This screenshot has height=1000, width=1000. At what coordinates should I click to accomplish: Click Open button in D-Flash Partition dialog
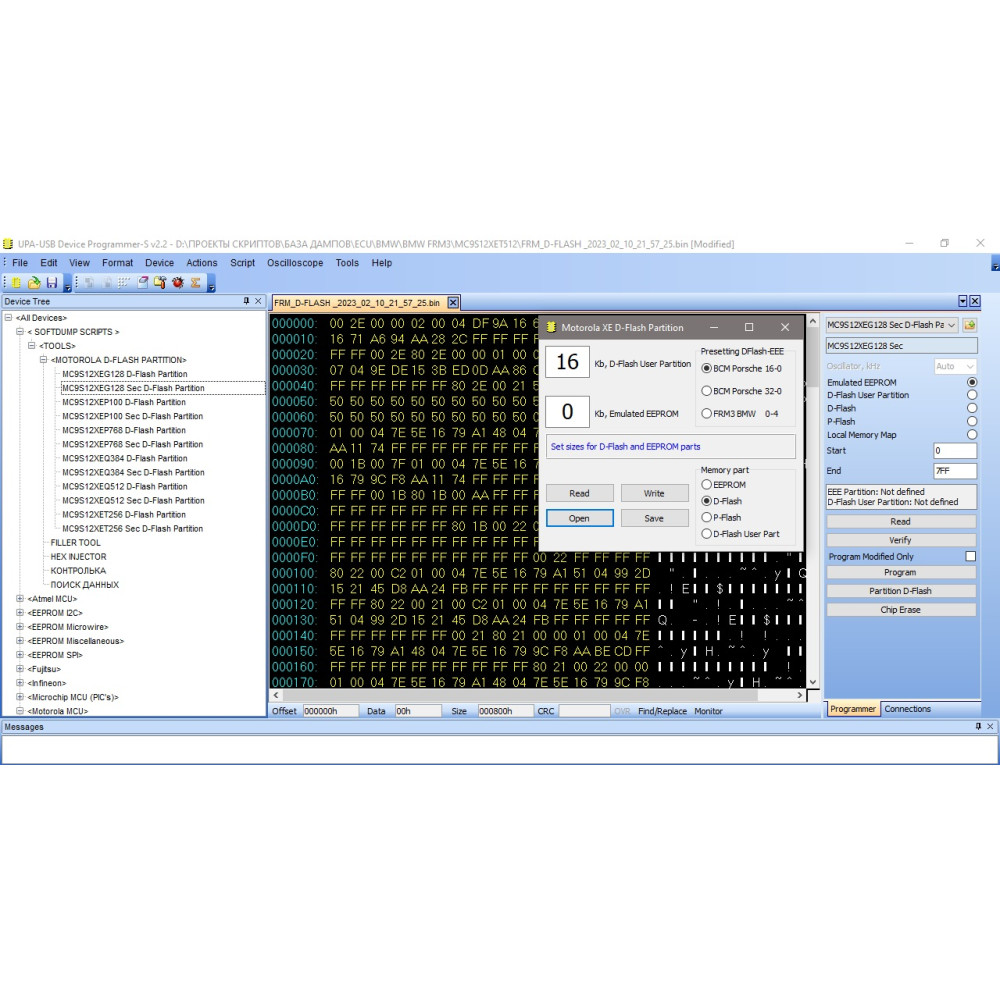(x=579, y=518)
